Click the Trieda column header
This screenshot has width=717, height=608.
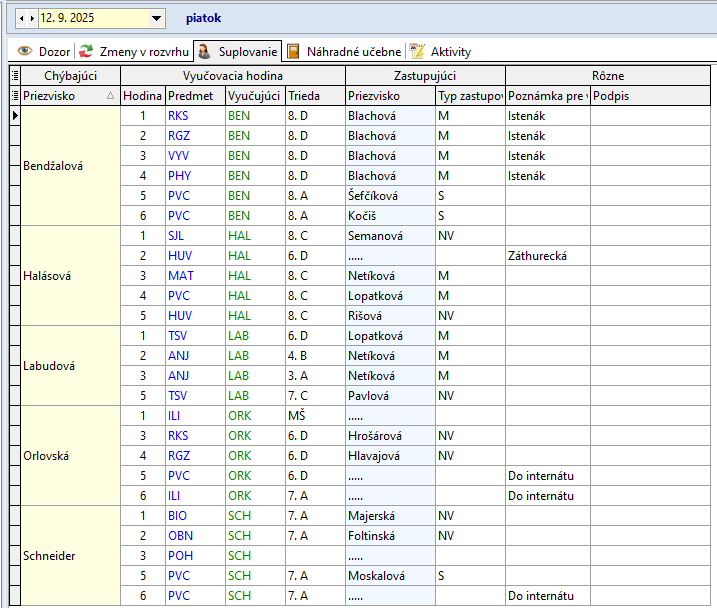click(316, 96)
